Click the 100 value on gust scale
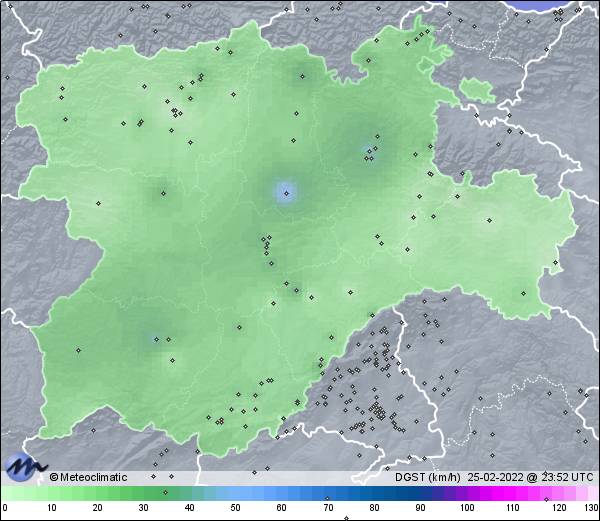 pyautogui.click(x=467, y=508)
